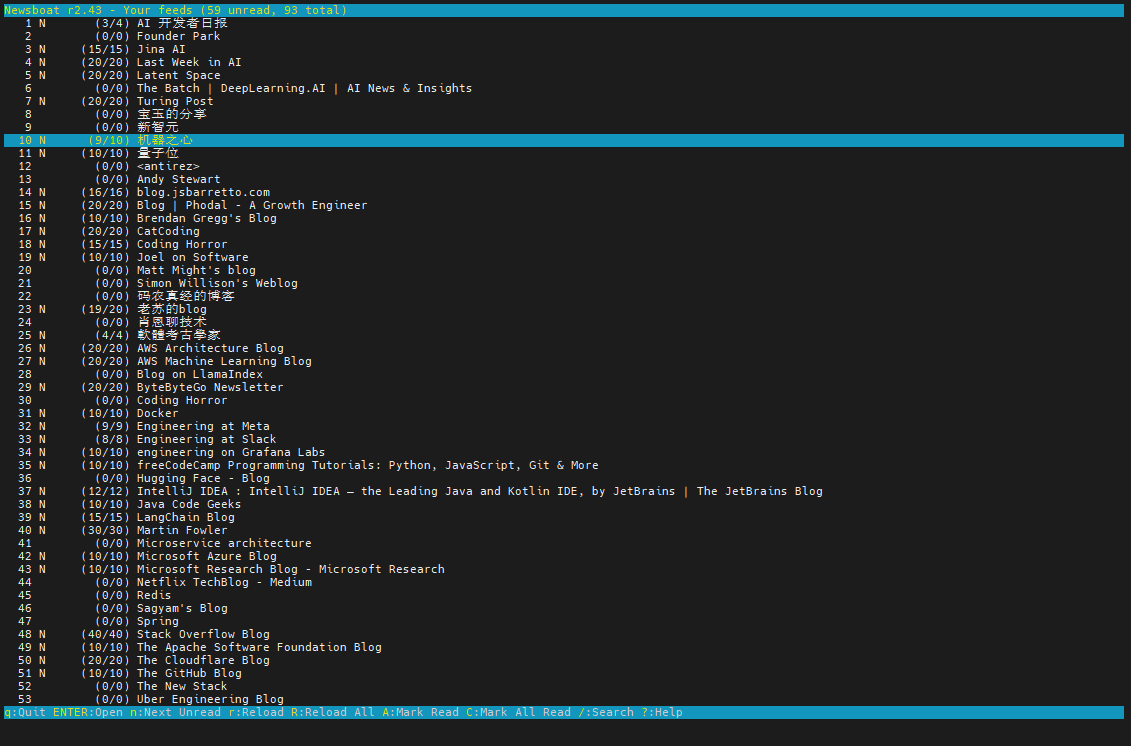The width and height of the screenshot is (1131, 746).
Task: Open the Hugging Face - Blog feed
Action: [x=203, y=478]
